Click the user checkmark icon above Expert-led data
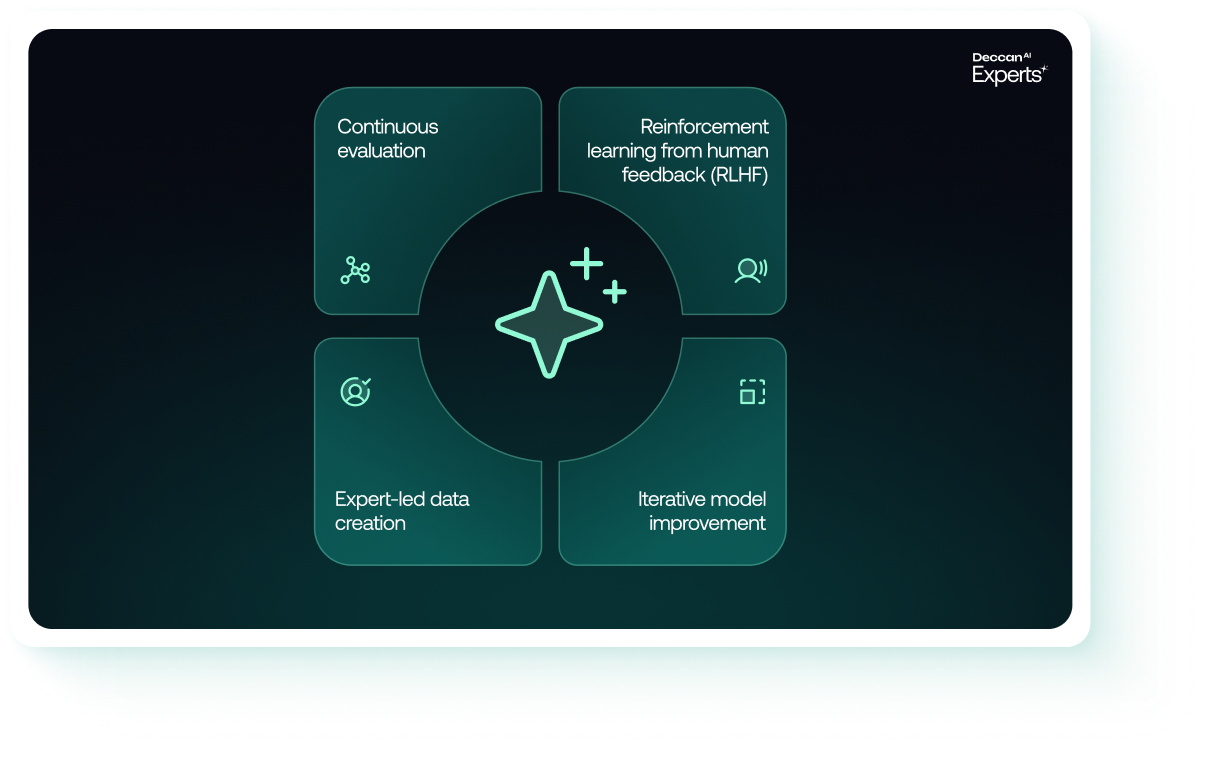 click(x=355, y=391)
